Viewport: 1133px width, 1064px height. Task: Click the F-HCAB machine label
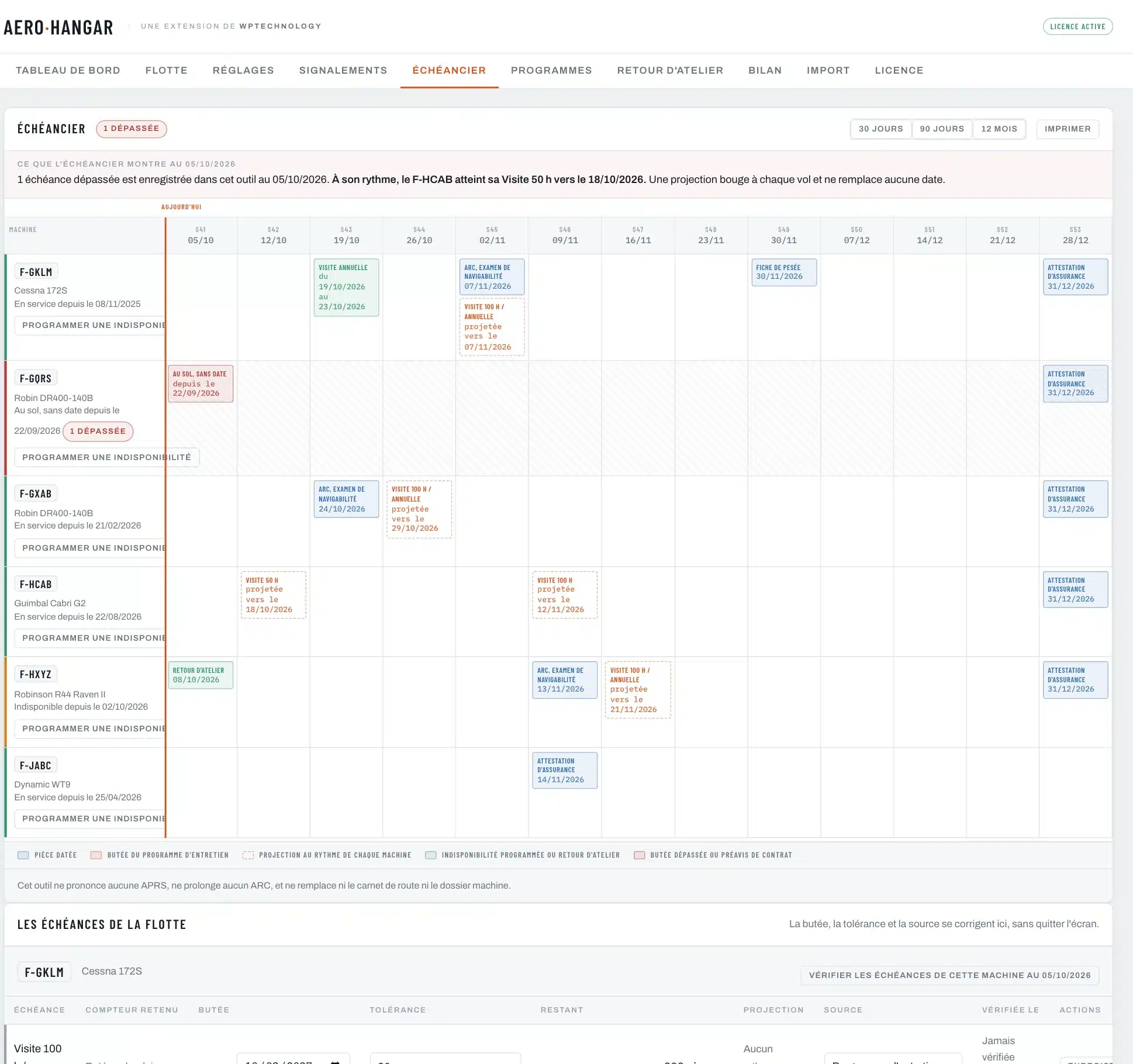coord(36,584)
